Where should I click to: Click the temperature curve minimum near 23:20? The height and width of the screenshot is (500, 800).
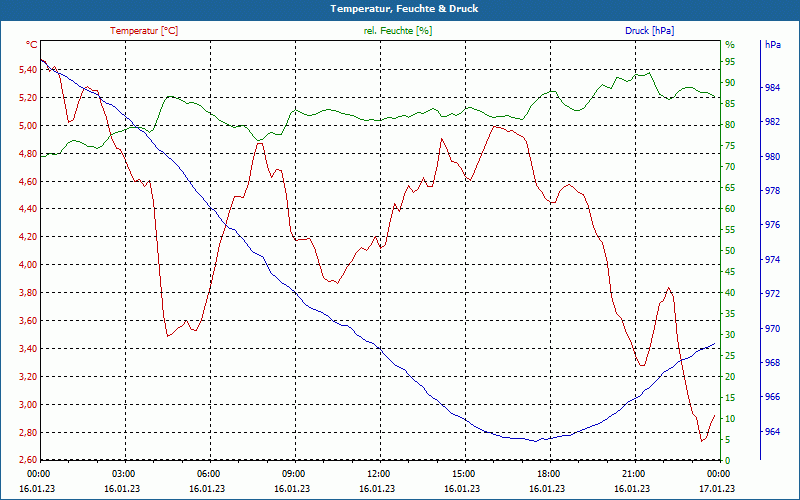point(702,441)
